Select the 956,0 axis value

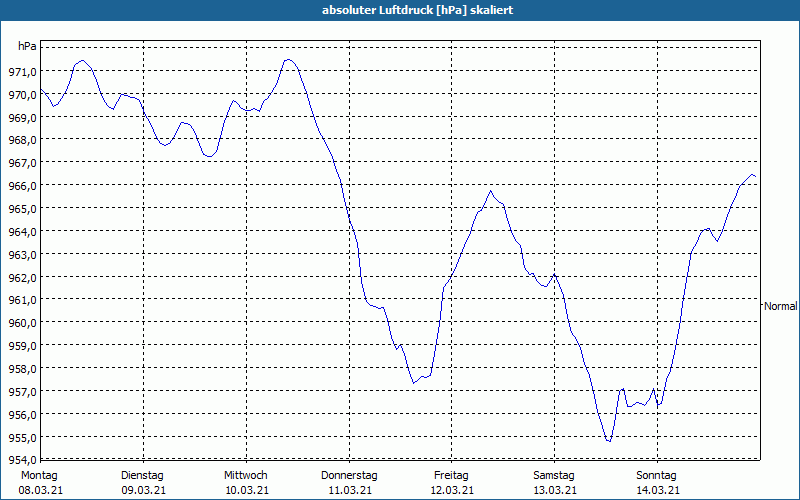[22, 415]
